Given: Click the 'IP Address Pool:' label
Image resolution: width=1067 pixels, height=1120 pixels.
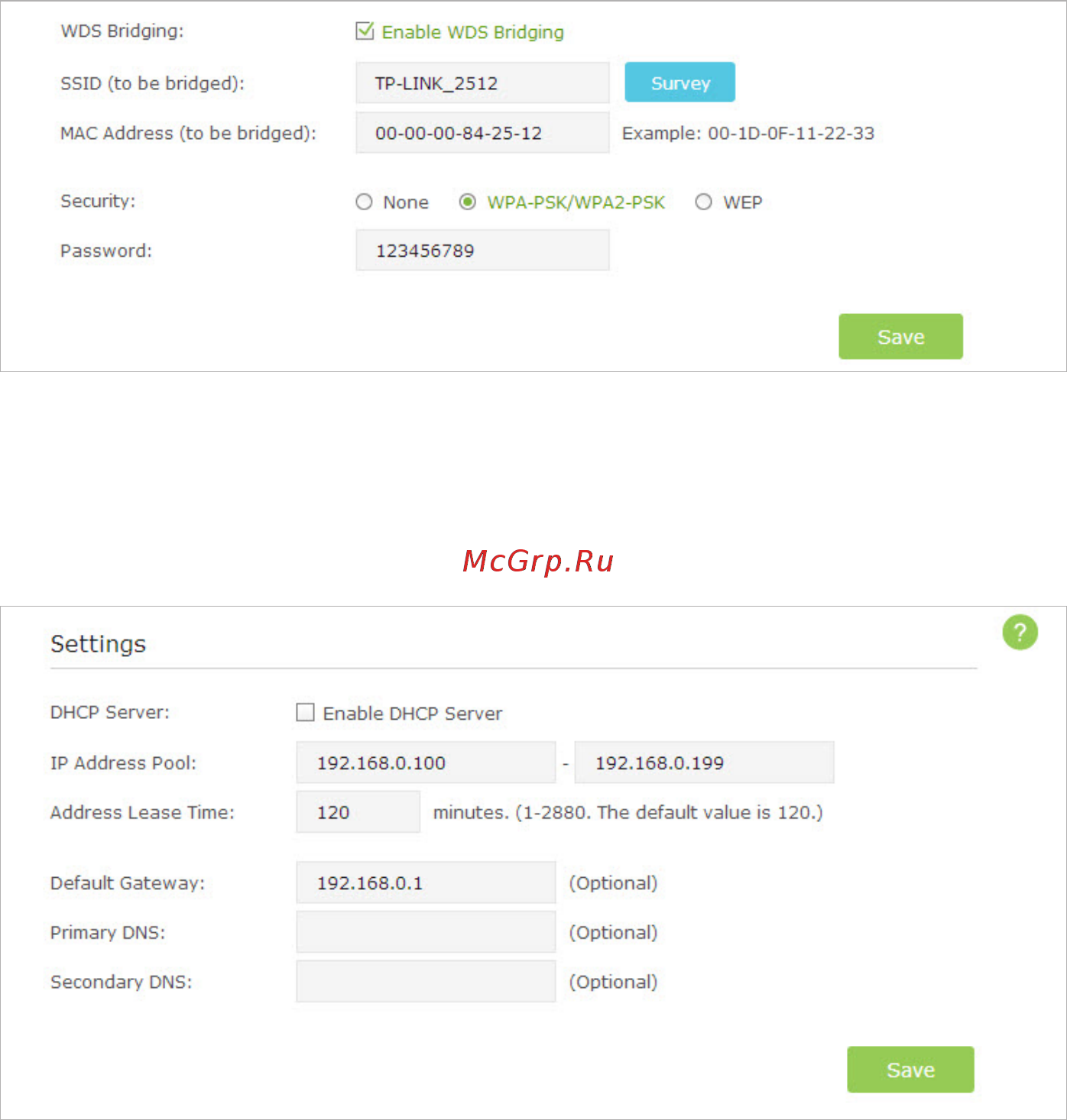Looking at the screenshot, I should [x=123, y=762].
